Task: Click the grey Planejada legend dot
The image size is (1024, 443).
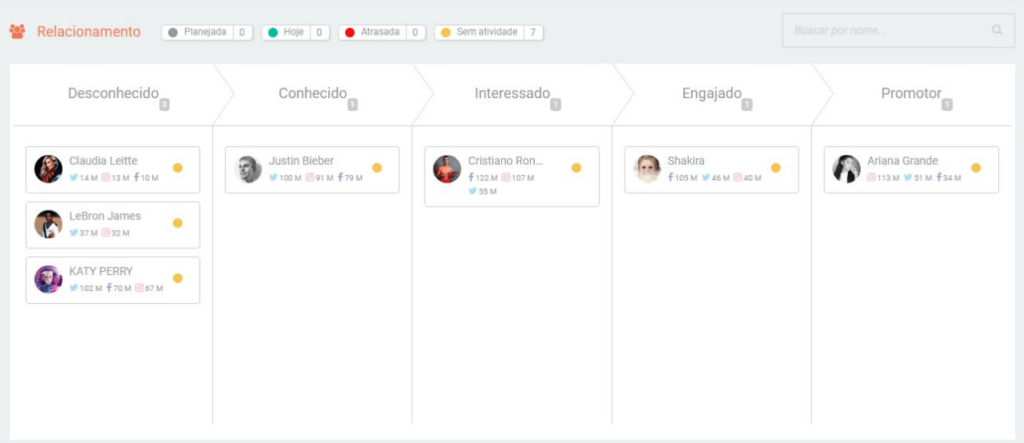Action: (172, 33)
